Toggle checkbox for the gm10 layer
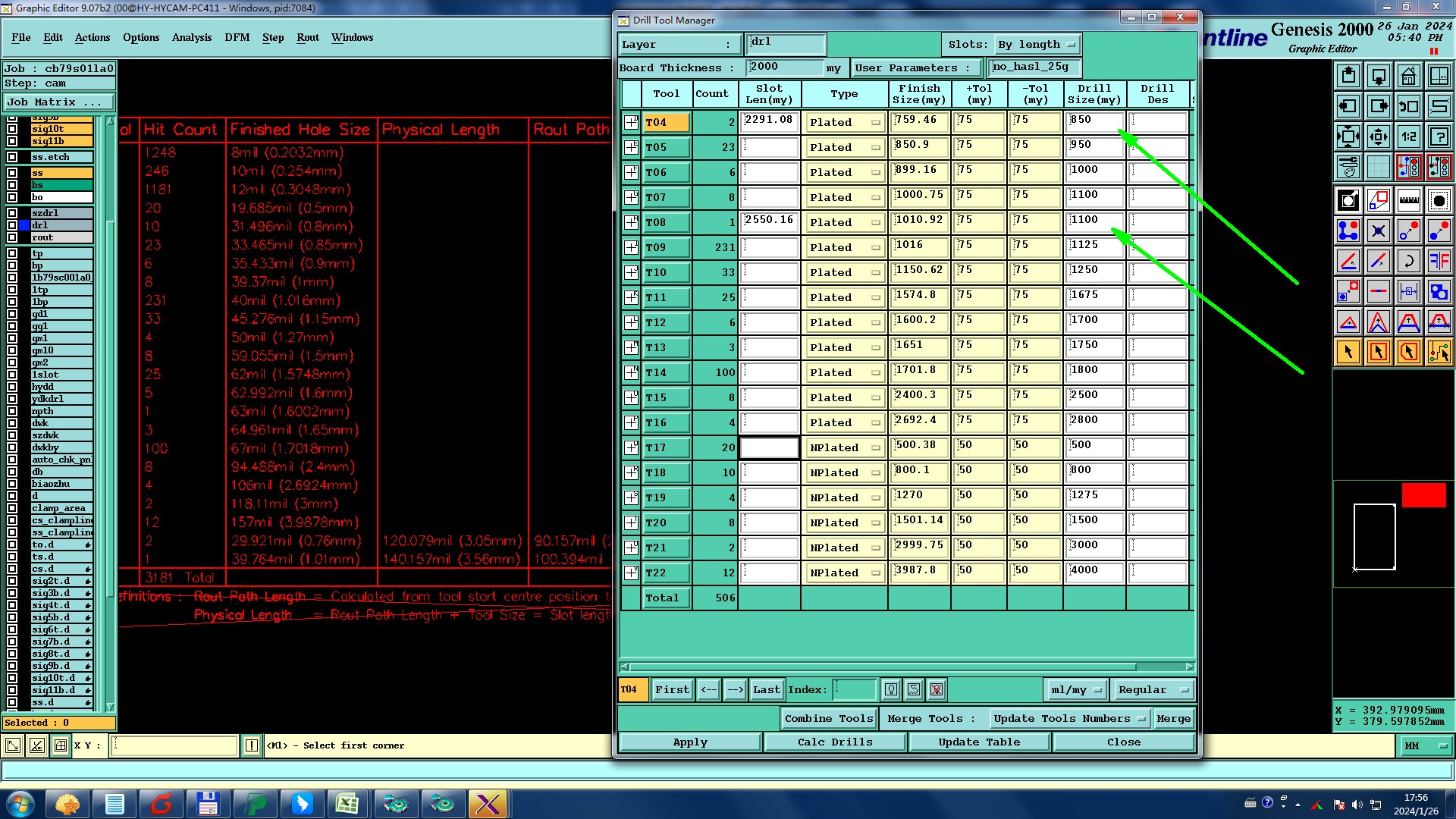This screenshot has width=1456, height=819. [x=12, y=350]
